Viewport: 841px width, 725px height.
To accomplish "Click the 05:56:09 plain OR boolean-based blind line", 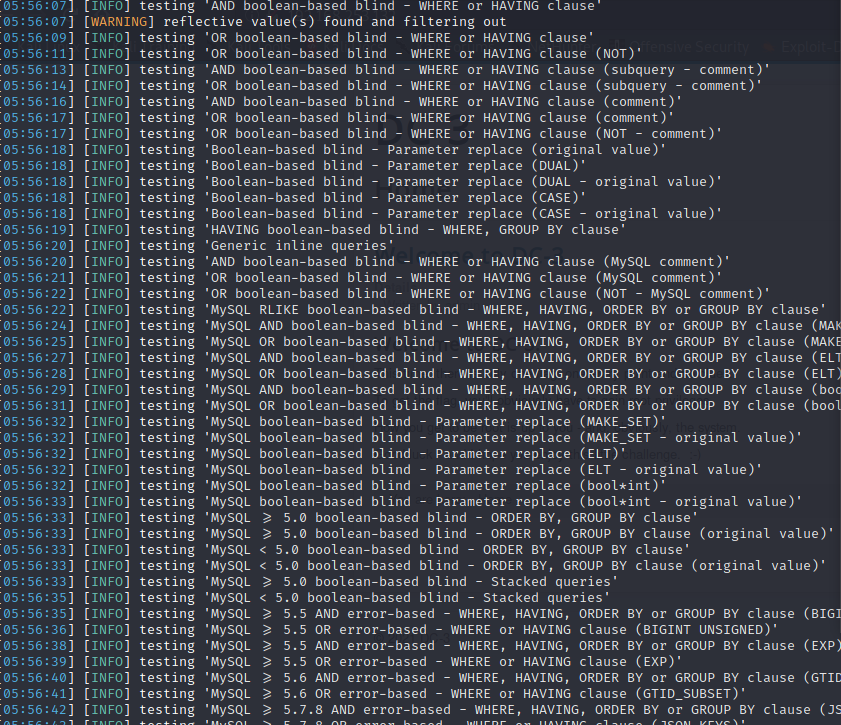I will coord(298,38).
